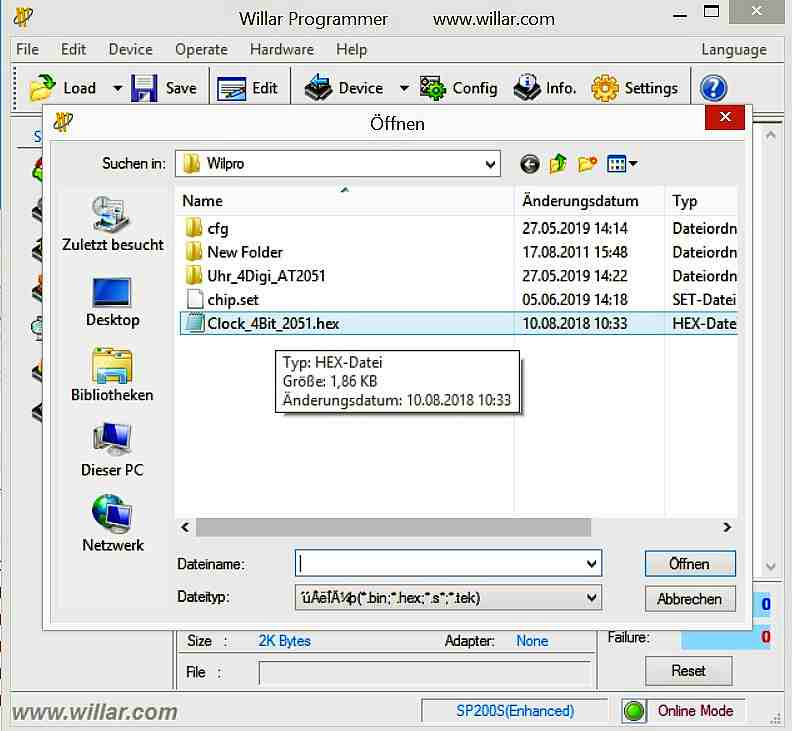The image size is (792, 731).
Task: Click the Reset button in main window
Action: click(688, 671)
